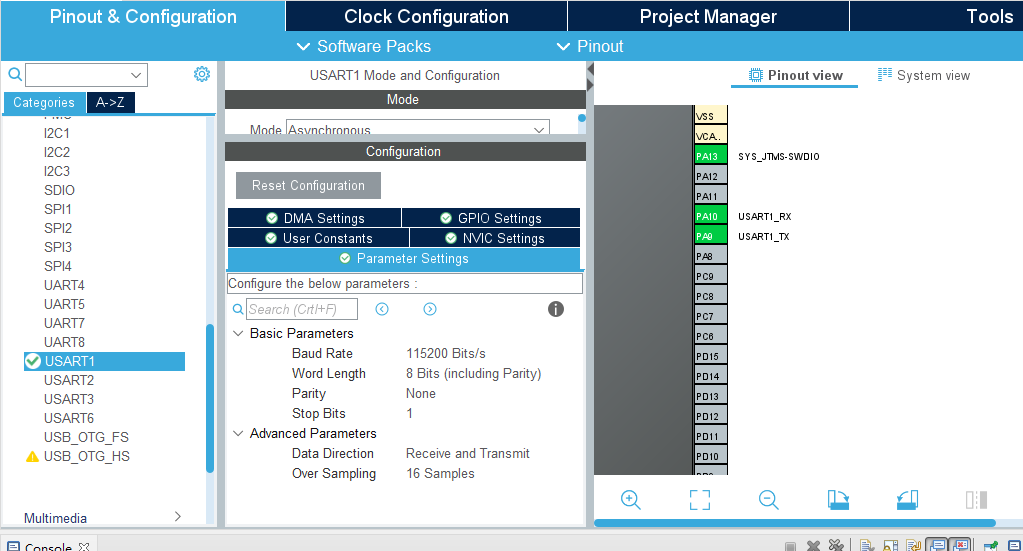Image resolution: width=1023 pixels, height=551 pixels.
Task: Click the parameter search magnifier icon
Action: 238,309
